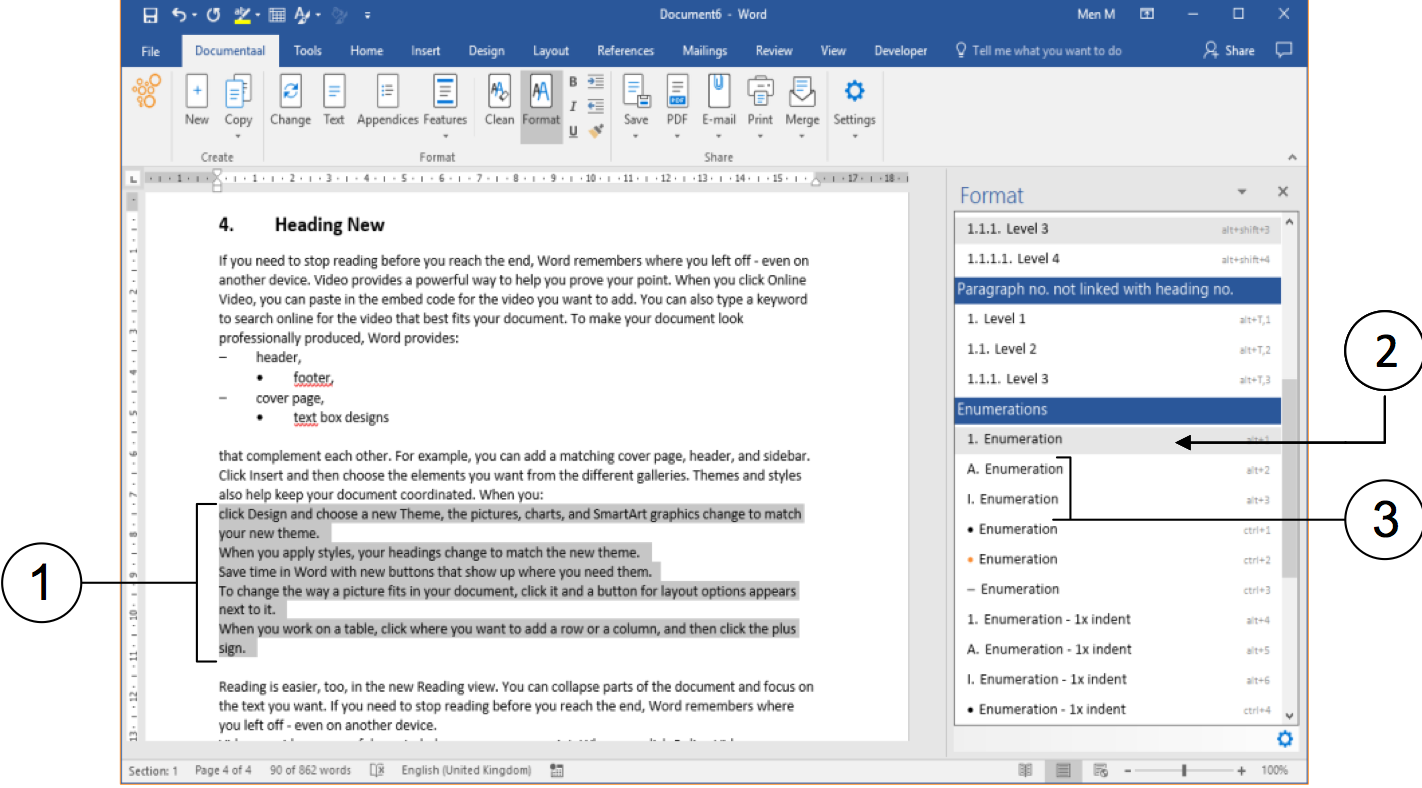
Task: Switch to the Tools tab
Action: (308, 51)
